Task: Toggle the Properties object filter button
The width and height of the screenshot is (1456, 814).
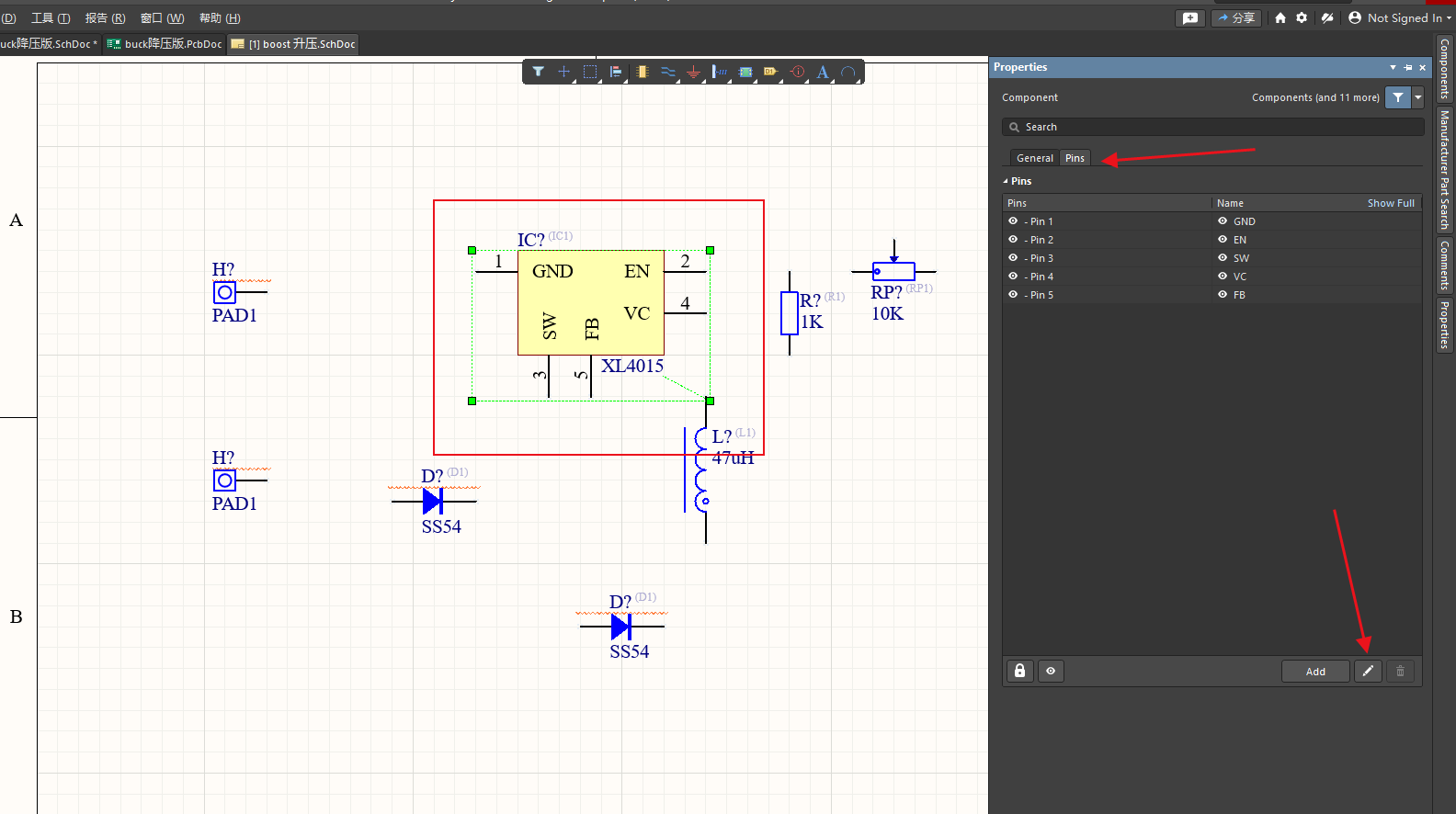Action: (x=1398, y=97)
